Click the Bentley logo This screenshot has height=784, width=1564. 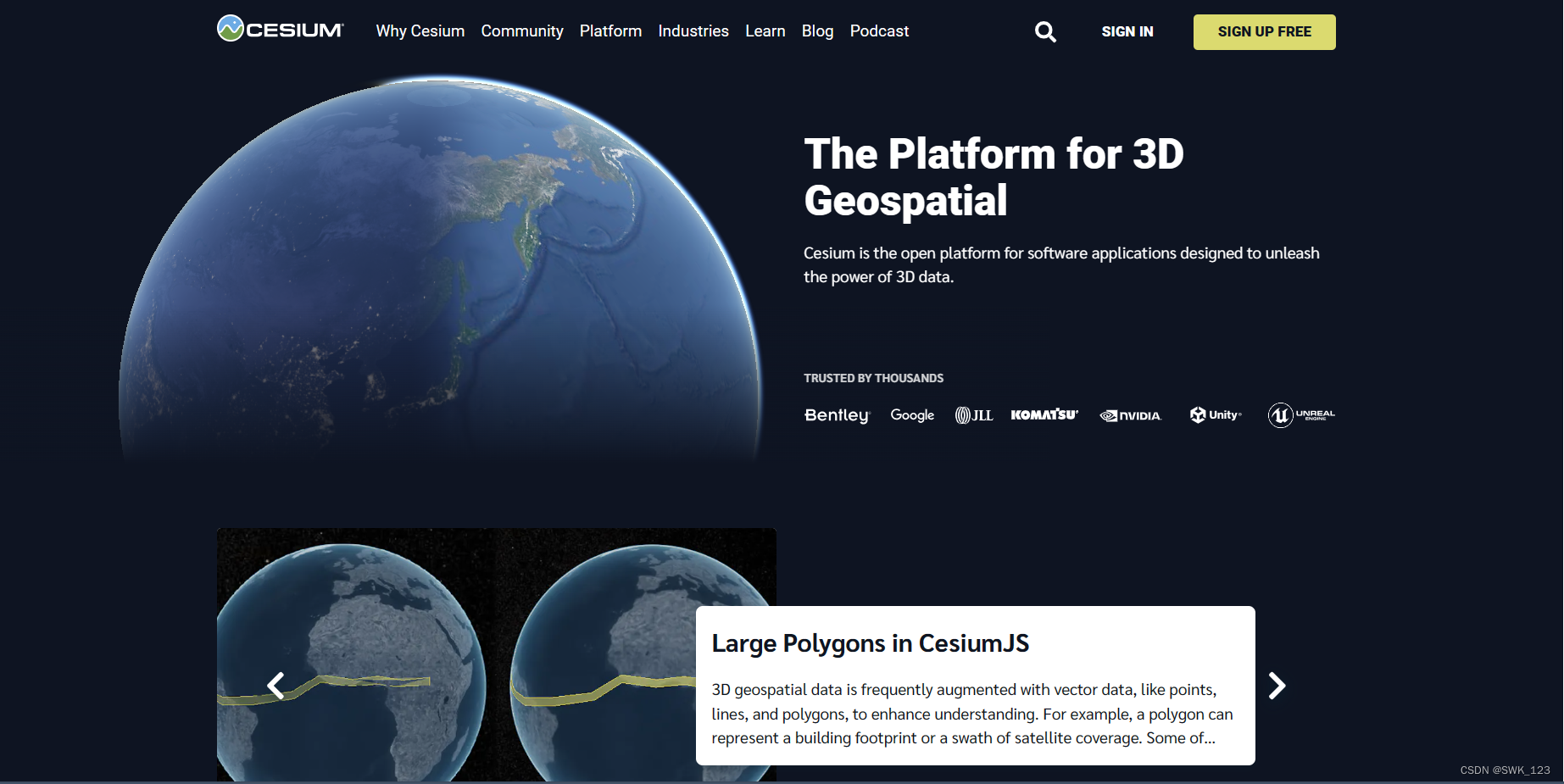click(x=837, y=415)
